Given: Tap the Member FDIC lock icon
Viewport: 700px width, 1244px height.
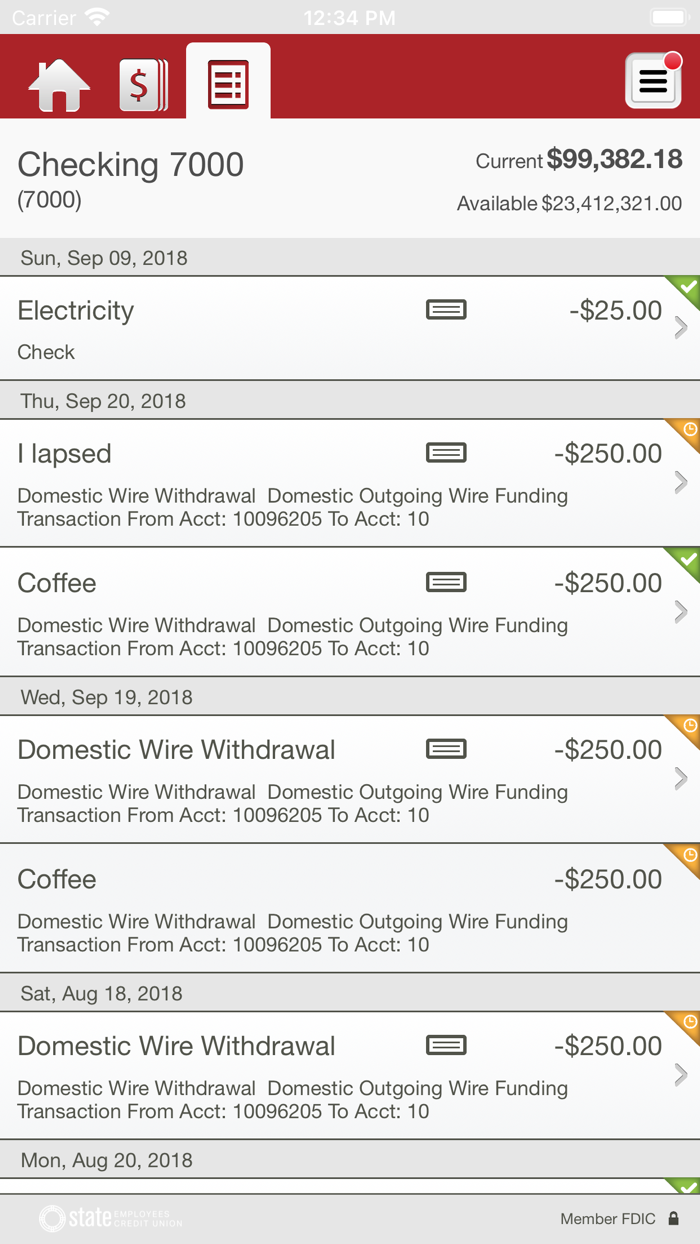Looking at the screenshot, I should click(x=674, y=1219).
